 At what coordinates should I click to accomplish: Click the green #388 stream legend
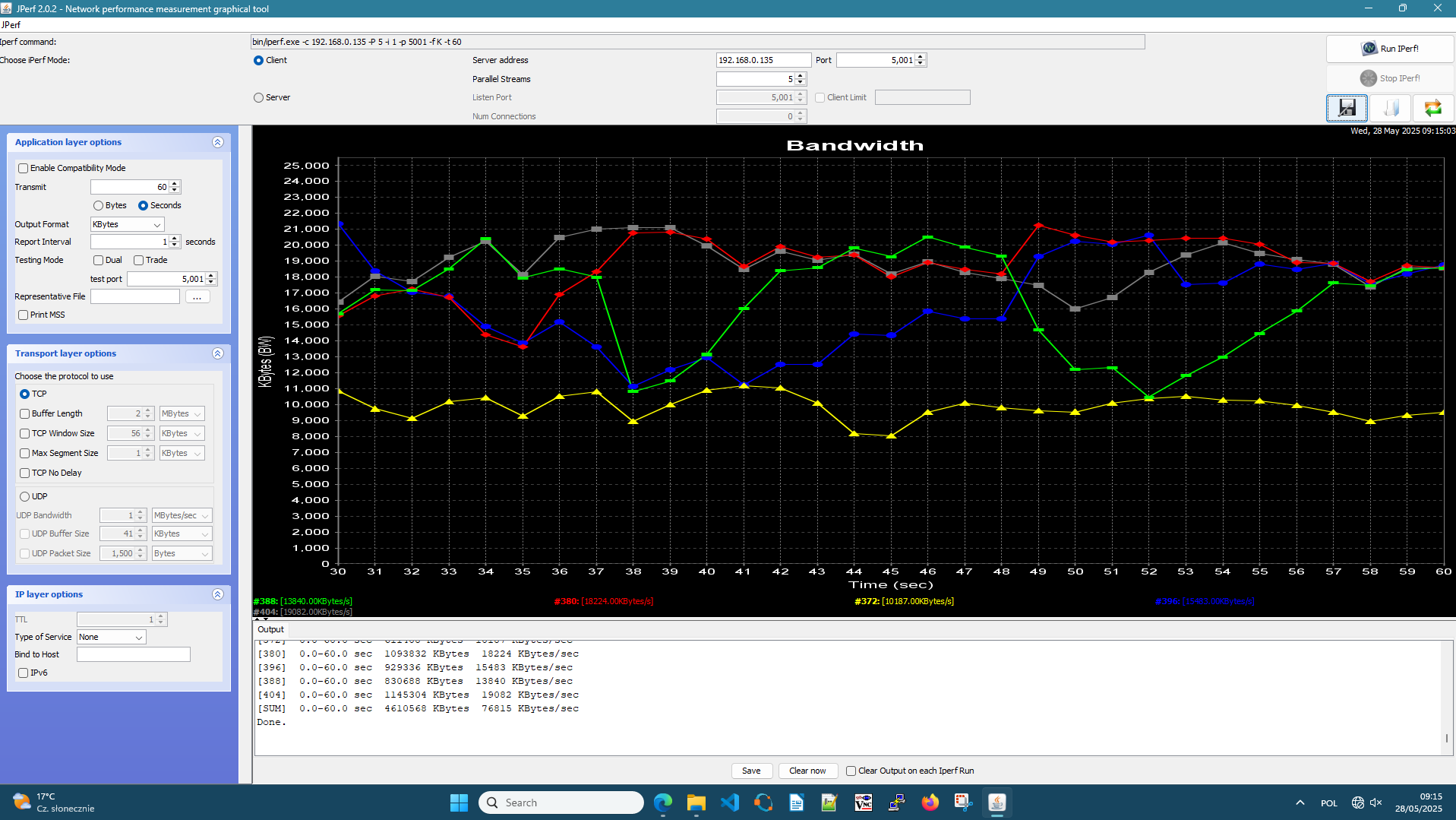tap(302, 601)
